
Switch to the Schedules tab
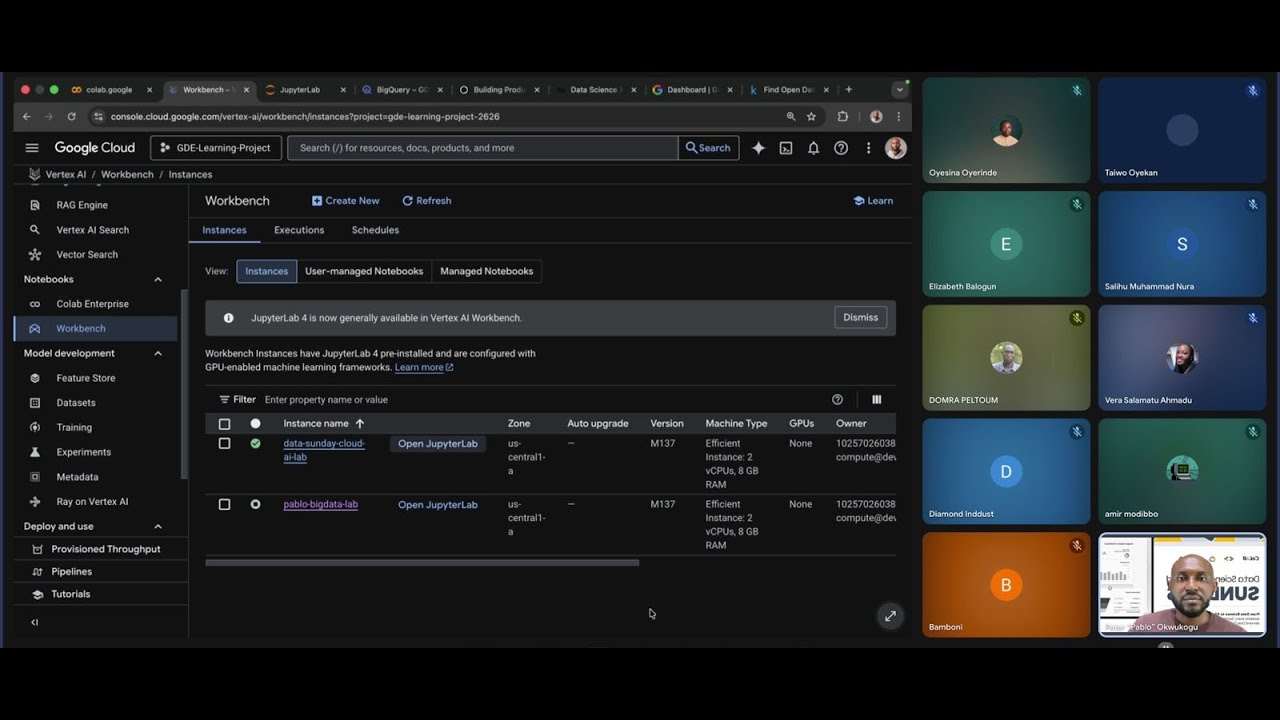click(375, 230)
